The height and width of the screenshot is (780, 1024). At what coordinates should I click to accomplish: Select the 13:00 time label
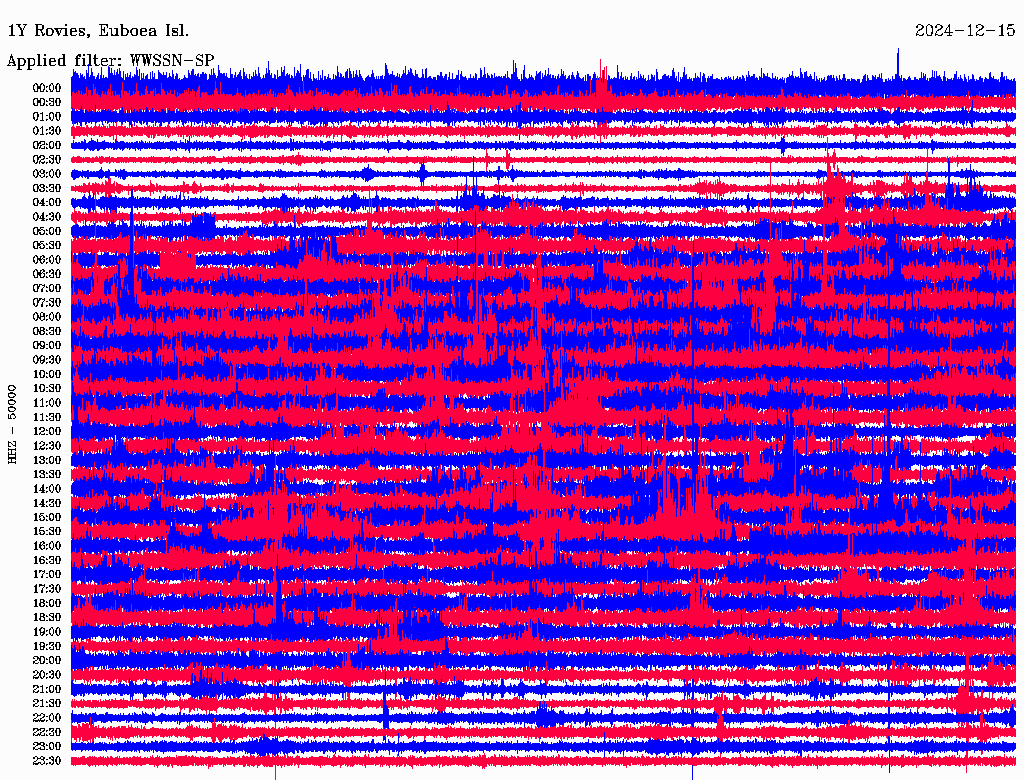point(47,460)
